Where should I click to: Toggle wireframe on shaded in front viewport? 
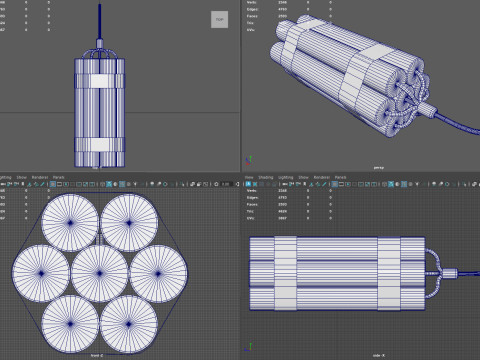[122, 184]
